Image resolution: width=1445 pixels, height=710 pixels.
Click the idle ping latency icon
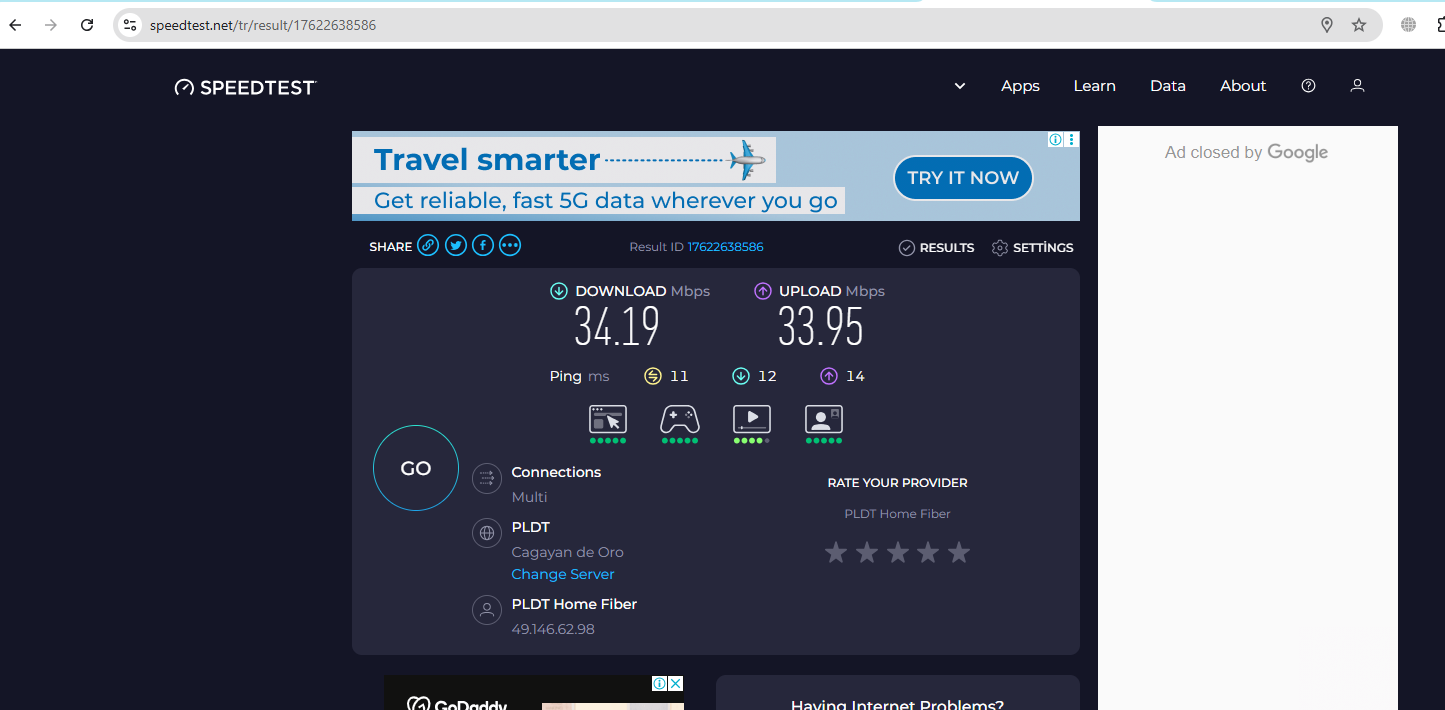653,376
